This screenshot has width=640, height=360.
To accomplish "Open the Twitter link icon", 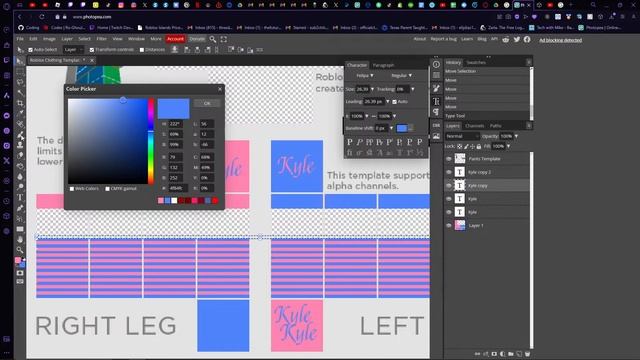I will [x=517, y=39].
